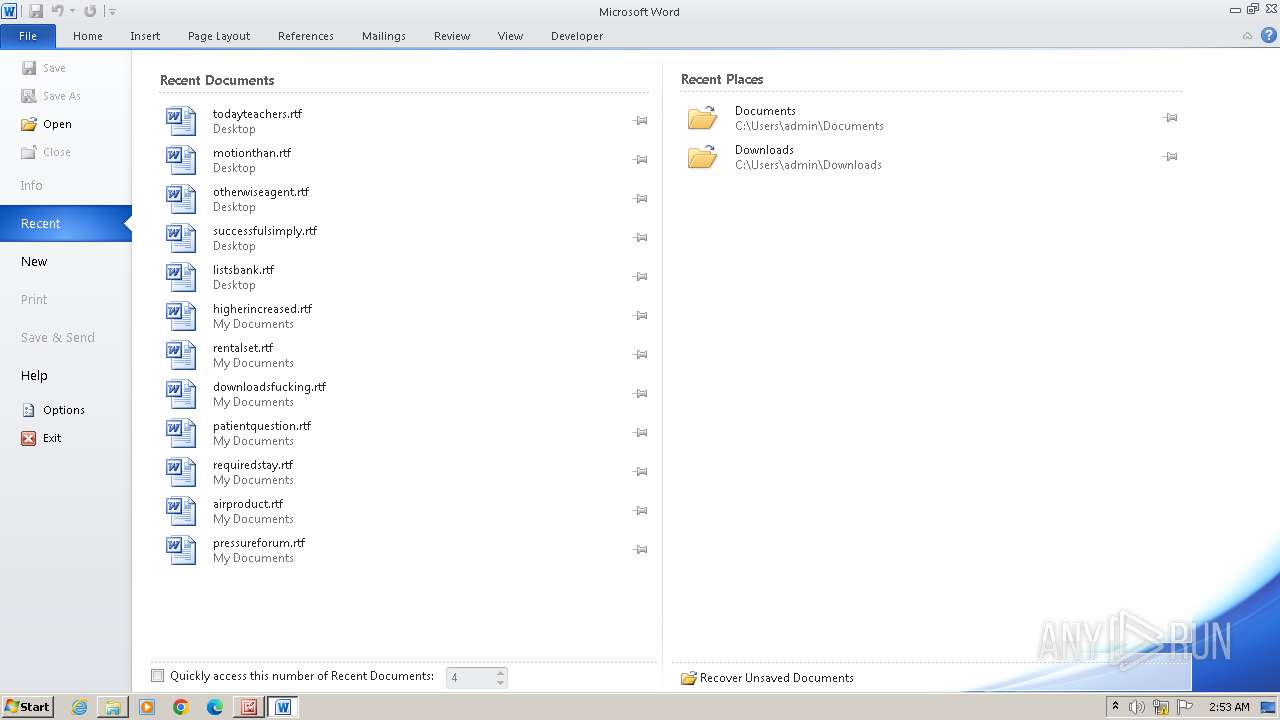Image resolution: width=1280 pixels, height=720 pixels.
Task: Click the Redo icon in Quick Access Toolbar
Action: [90, 11]
